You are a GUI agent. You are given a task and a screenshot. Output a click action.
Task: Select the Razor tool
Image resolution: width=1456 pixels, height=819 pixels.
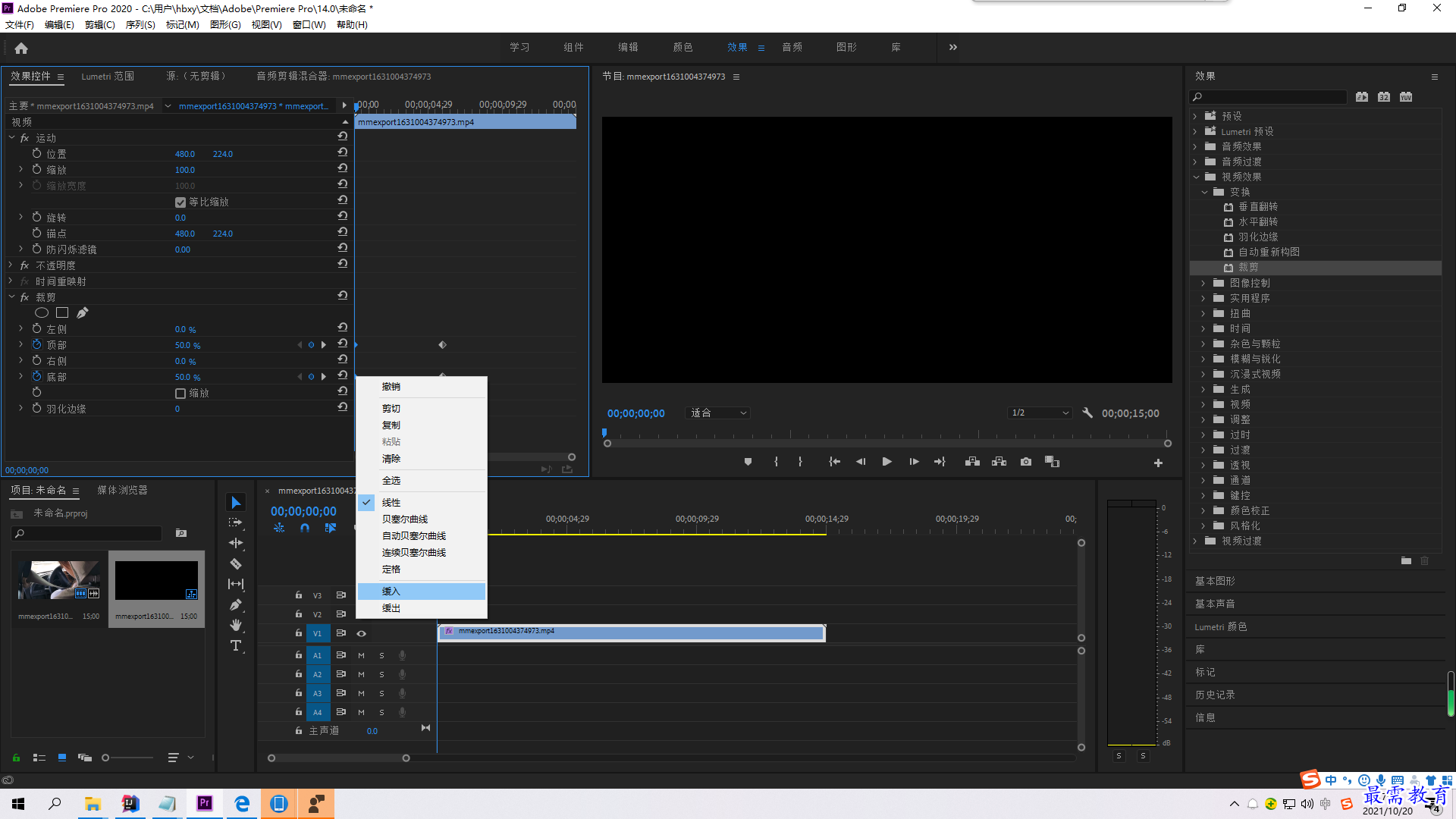[x=236, y=564]
